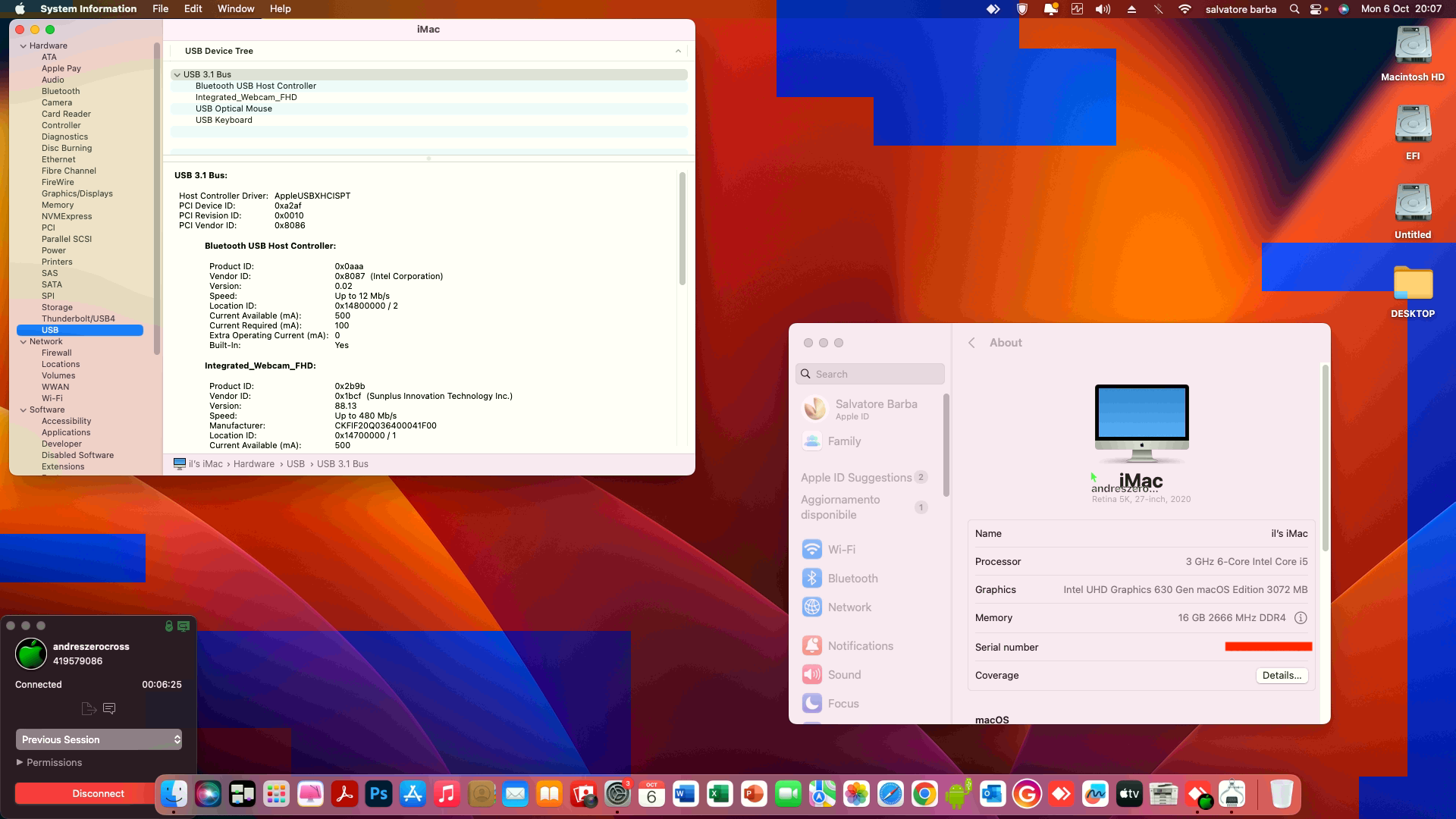Open the File menu
The height and width of the screenshot is (819, 1456).
(x=161, y=9)
